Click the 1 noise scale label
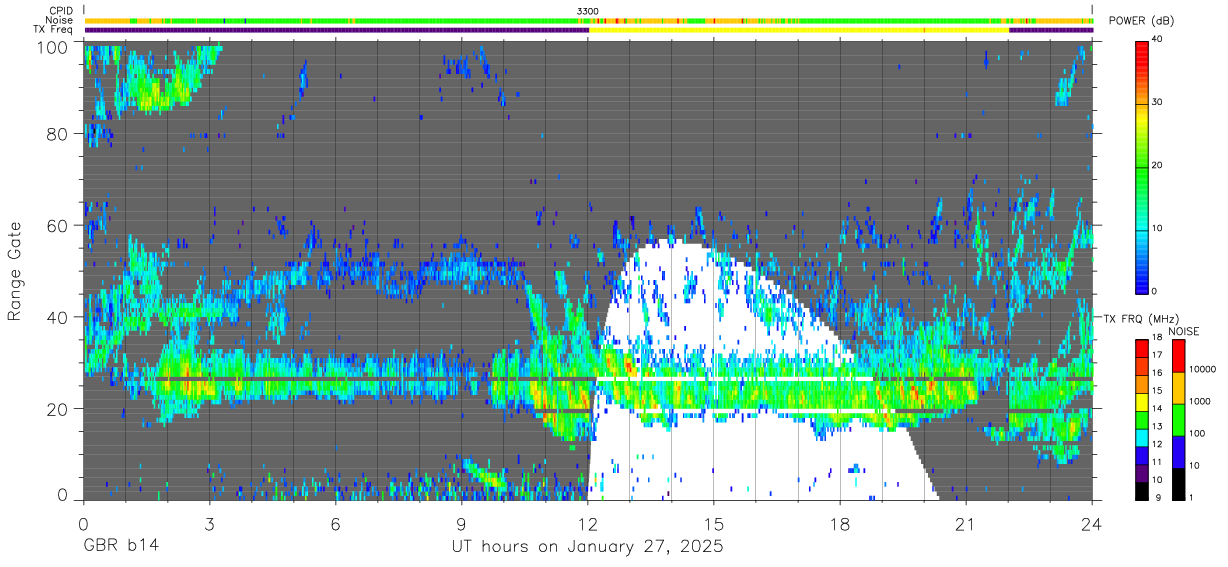 click(x=1190, y=497)
